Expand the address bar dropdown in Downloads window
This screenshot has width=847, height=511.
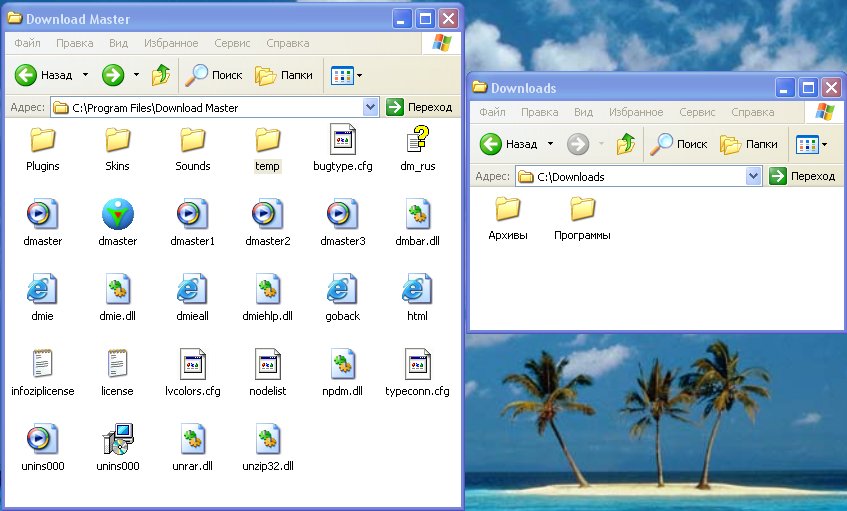[x=753, y=177]
